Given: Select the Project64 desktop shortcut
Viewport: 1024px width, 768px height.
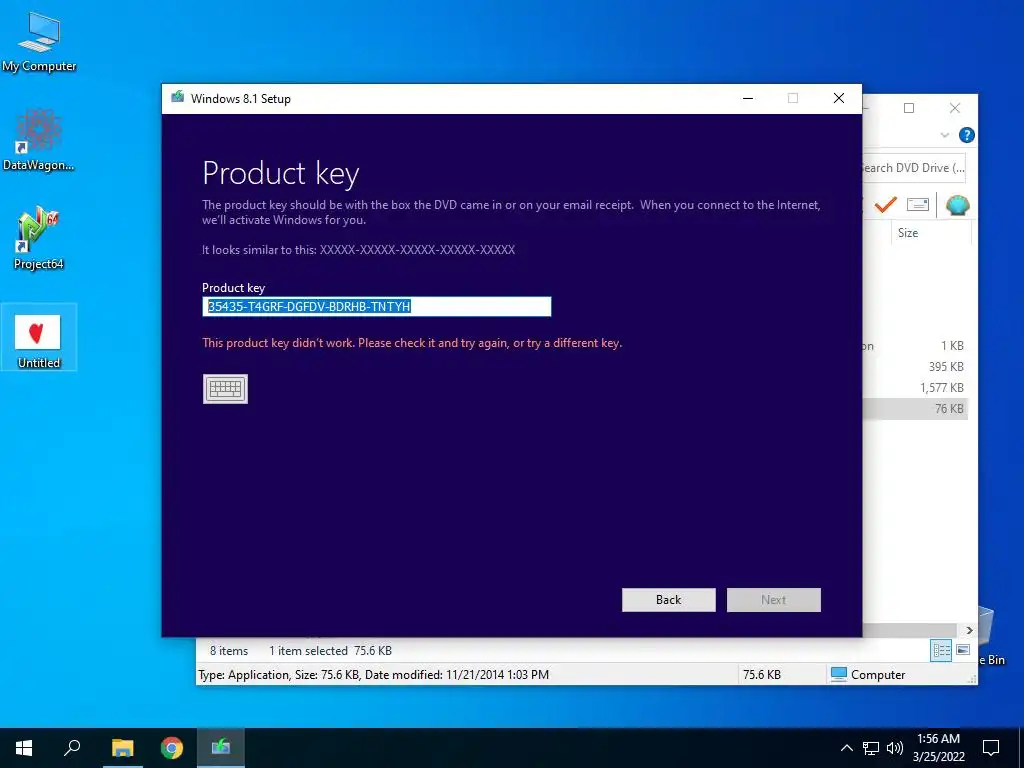Looking at the screenshot, I should point(39,238).
